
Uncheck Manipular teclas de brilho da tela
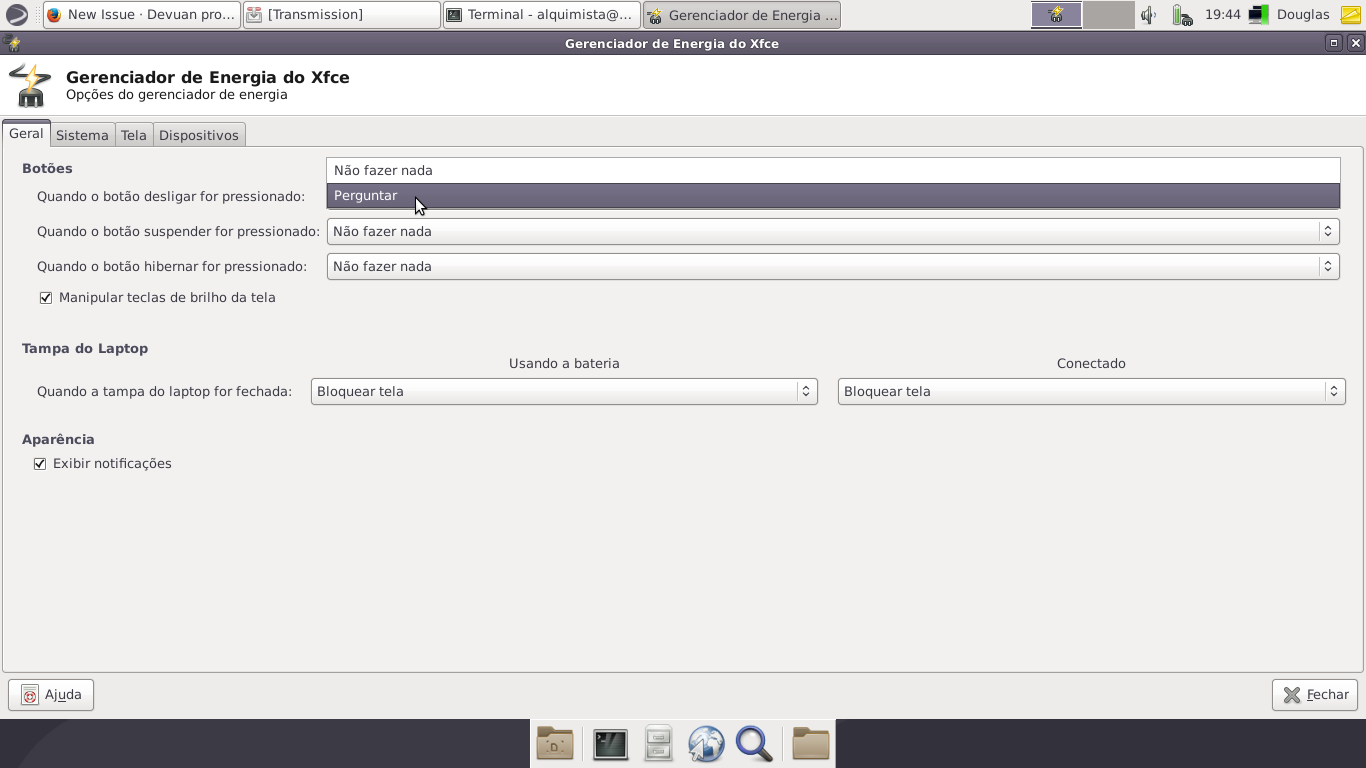[x=46, y=298]
